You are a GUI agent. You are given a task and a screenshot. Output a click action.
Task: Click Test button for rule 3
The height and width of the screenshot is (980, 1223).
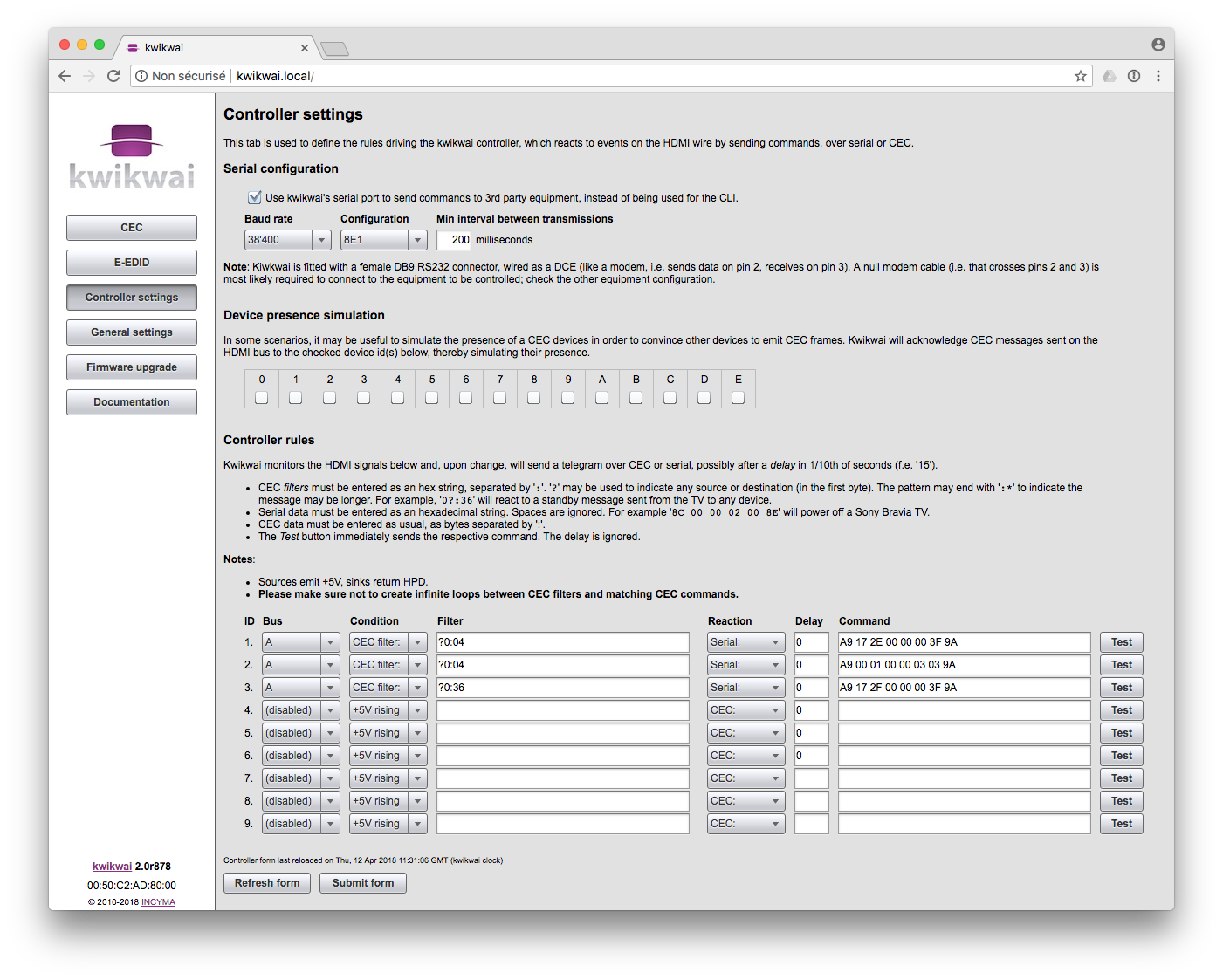[1122, 688]
